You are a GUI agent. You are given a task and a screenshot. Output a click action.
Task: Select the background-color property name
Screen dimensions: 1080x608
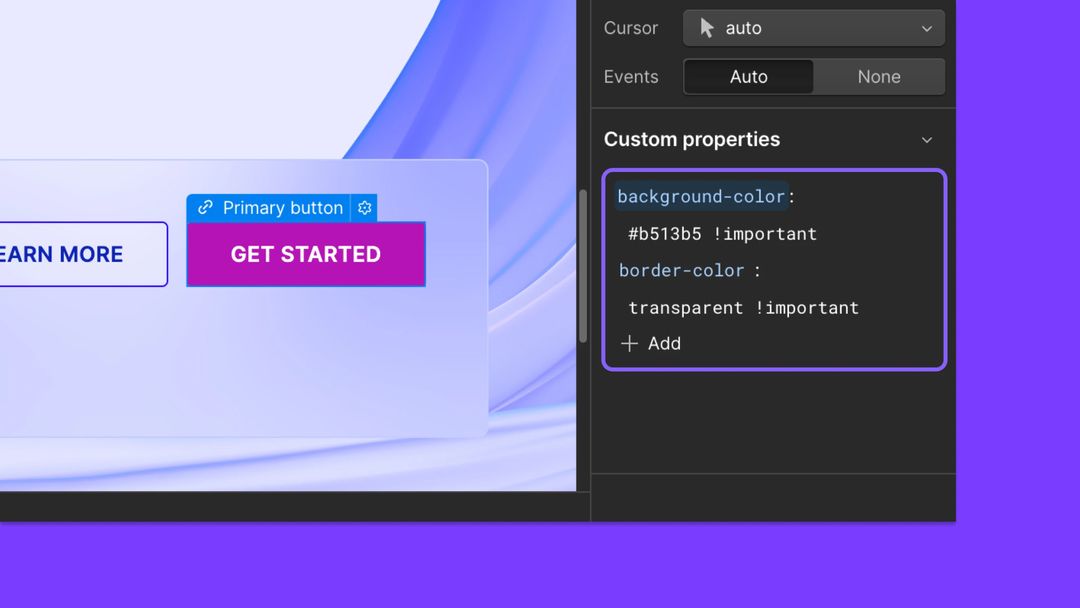coord(700,196)
